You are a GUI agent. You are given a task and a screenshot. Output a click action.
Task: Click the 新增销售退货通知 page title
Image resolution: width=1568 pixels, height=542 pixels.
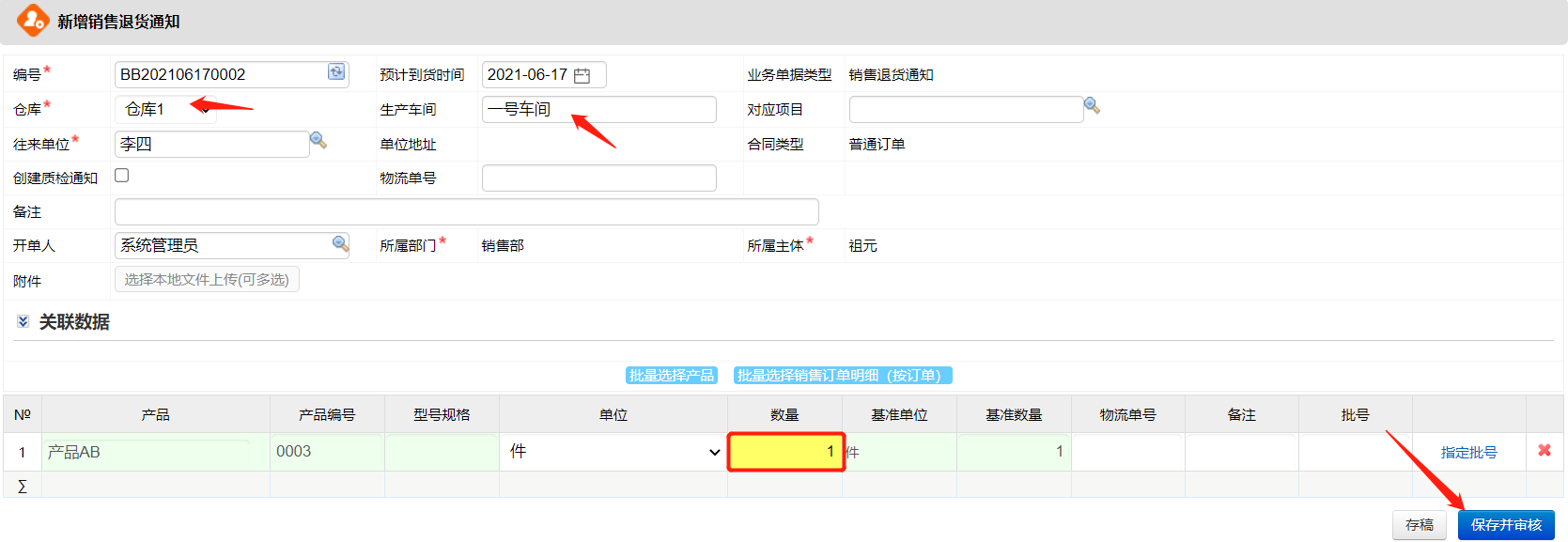tap(118, 22)
